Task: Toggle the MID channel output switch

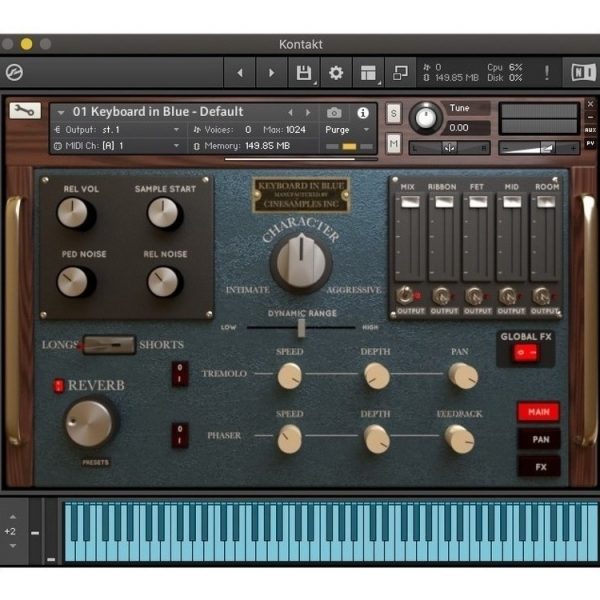Action: pos(508,296)
